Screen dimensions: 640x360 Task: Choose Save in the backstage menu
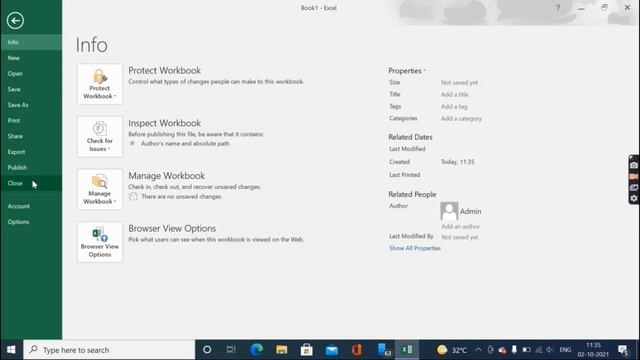[x=31, y=89]
